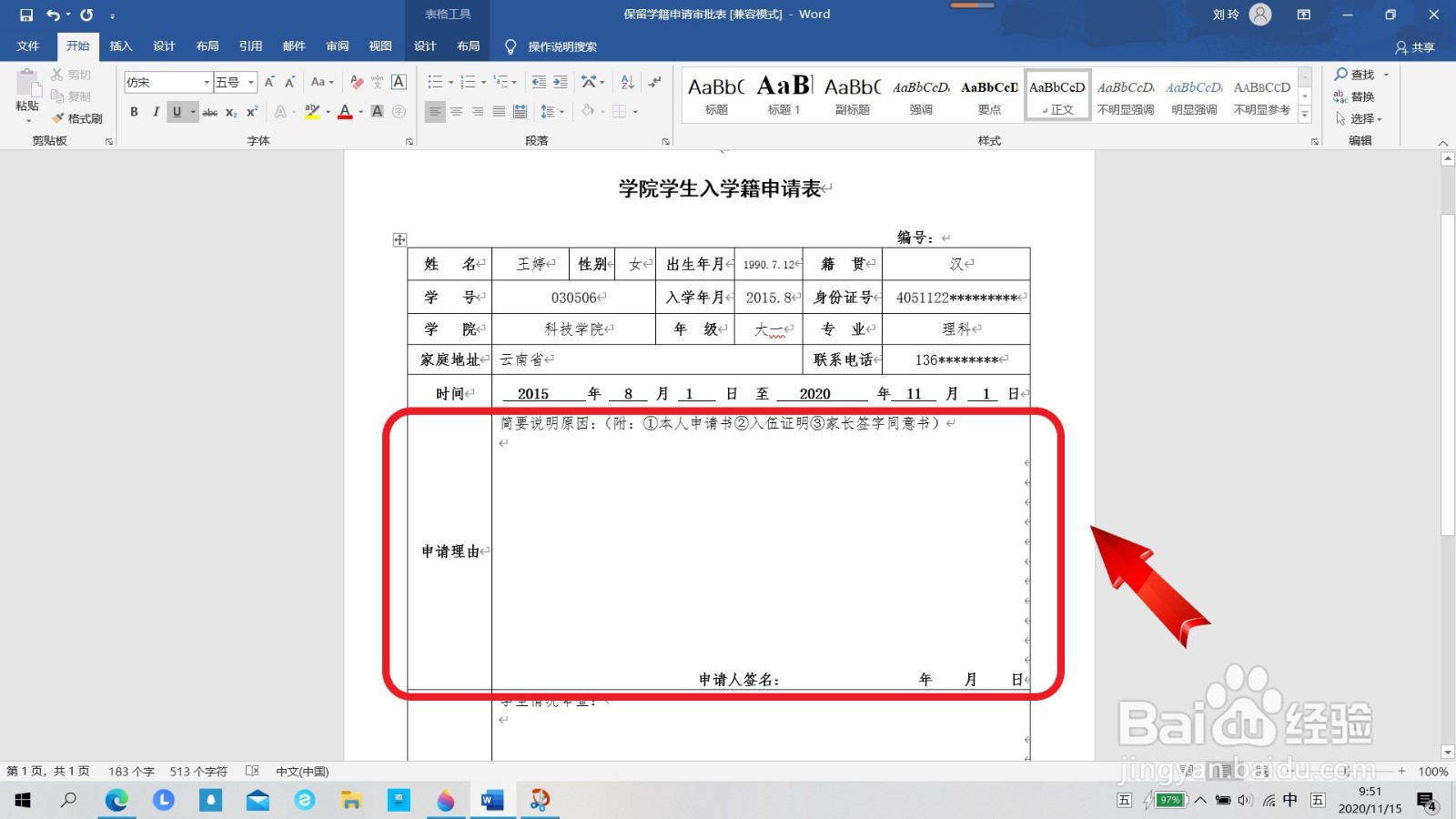The image size is (1456, 819).
Task: Open the underline style dropdown arrow
Action: (193, 112)
